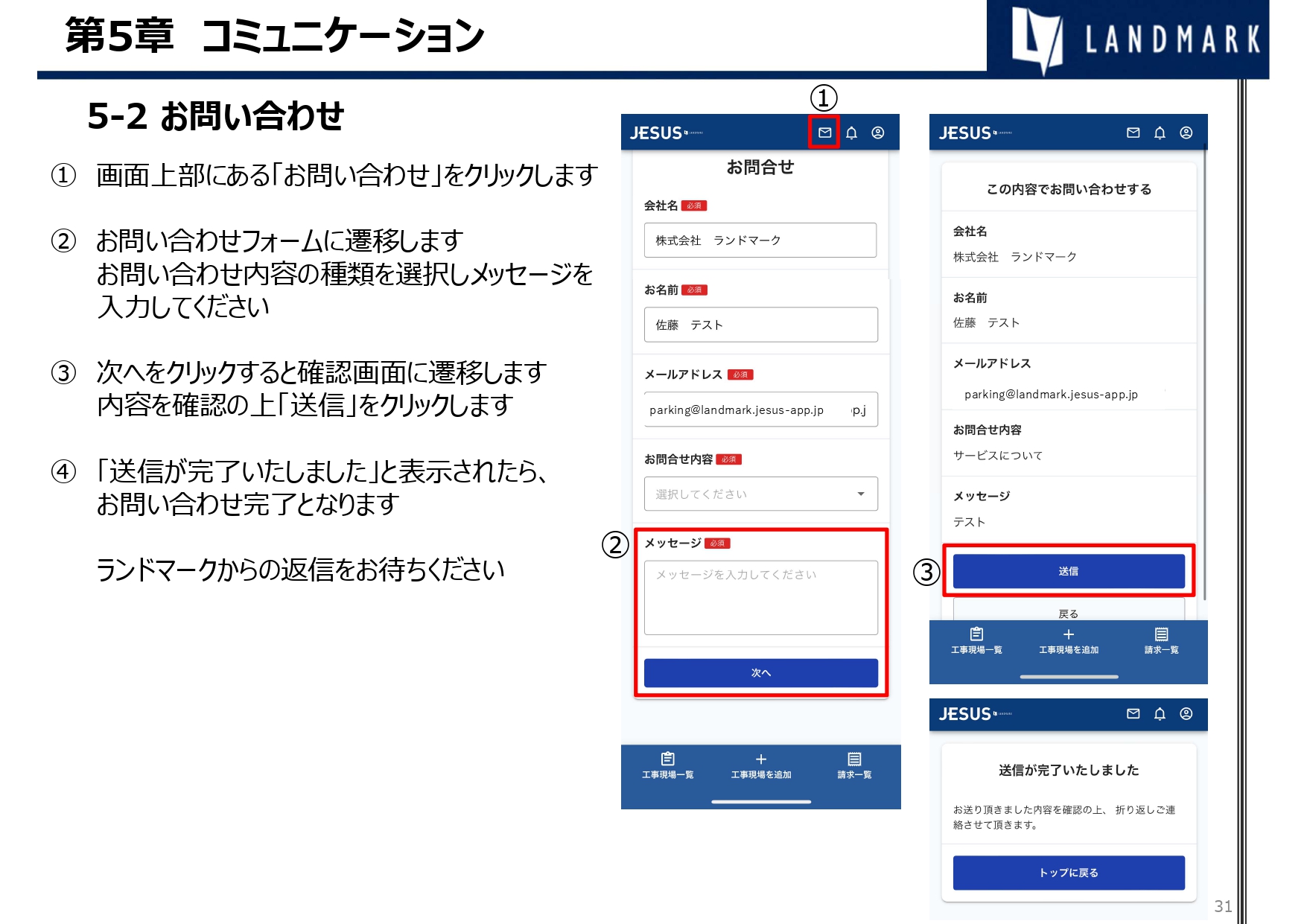The height and width of the screenshot is (924, 1307).
Task: Expand the お問合せ内容 dropdown
Action: (760, 494)
